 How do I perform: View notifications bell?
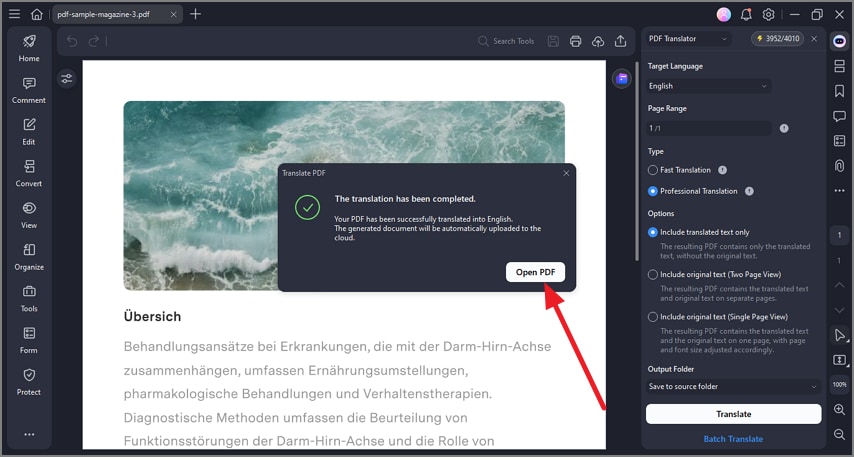click(746, 15)
